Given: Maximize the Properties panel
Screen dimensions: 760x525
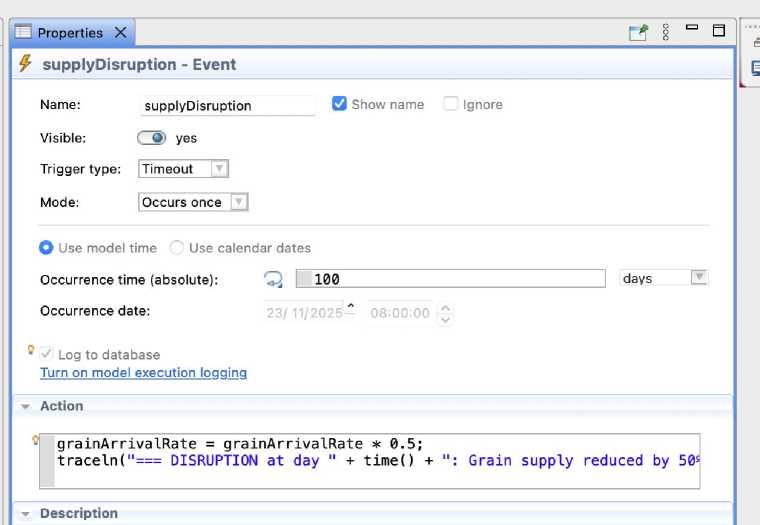Looking at the screenshot, I should pos(718,31).
